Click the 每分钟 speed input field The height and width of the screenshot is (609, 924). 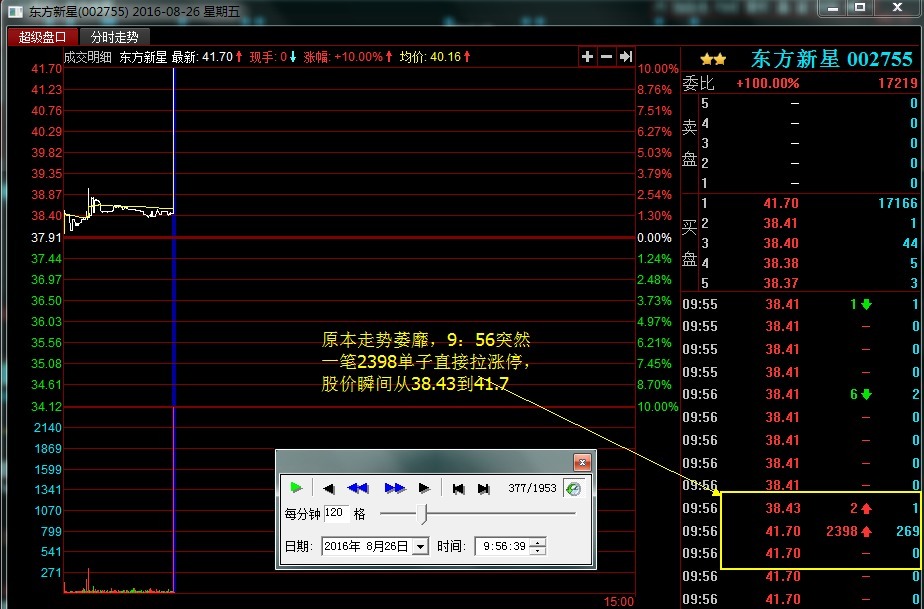(x=337, y=514)
